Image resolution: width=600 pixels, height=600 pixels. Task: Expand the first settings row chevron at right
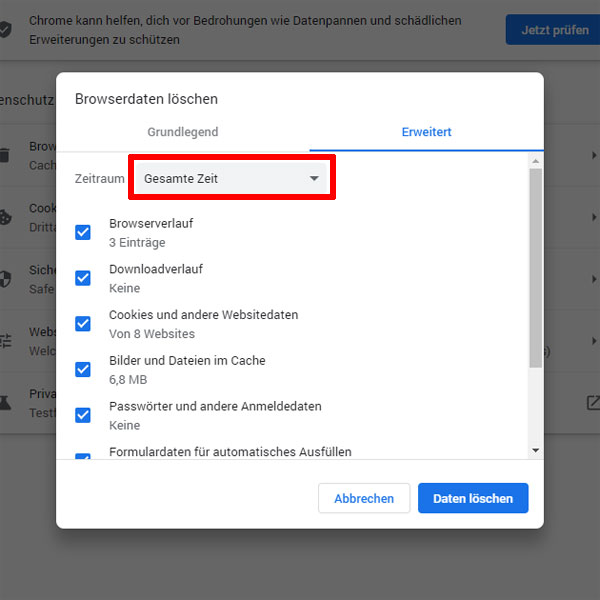tap(593, 155)
